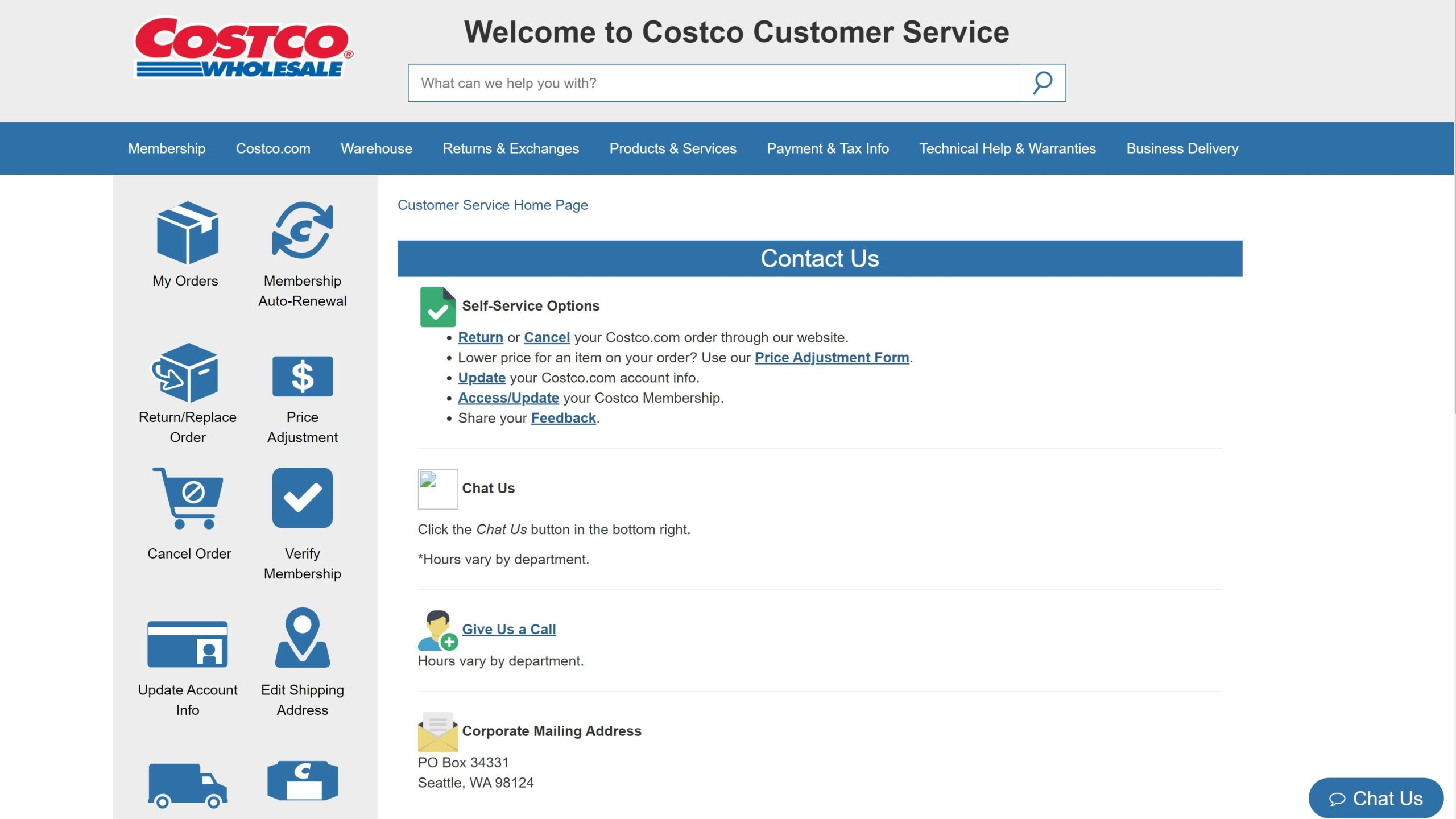Select the Returns and Exchanges tab

[x=510, y=148]
